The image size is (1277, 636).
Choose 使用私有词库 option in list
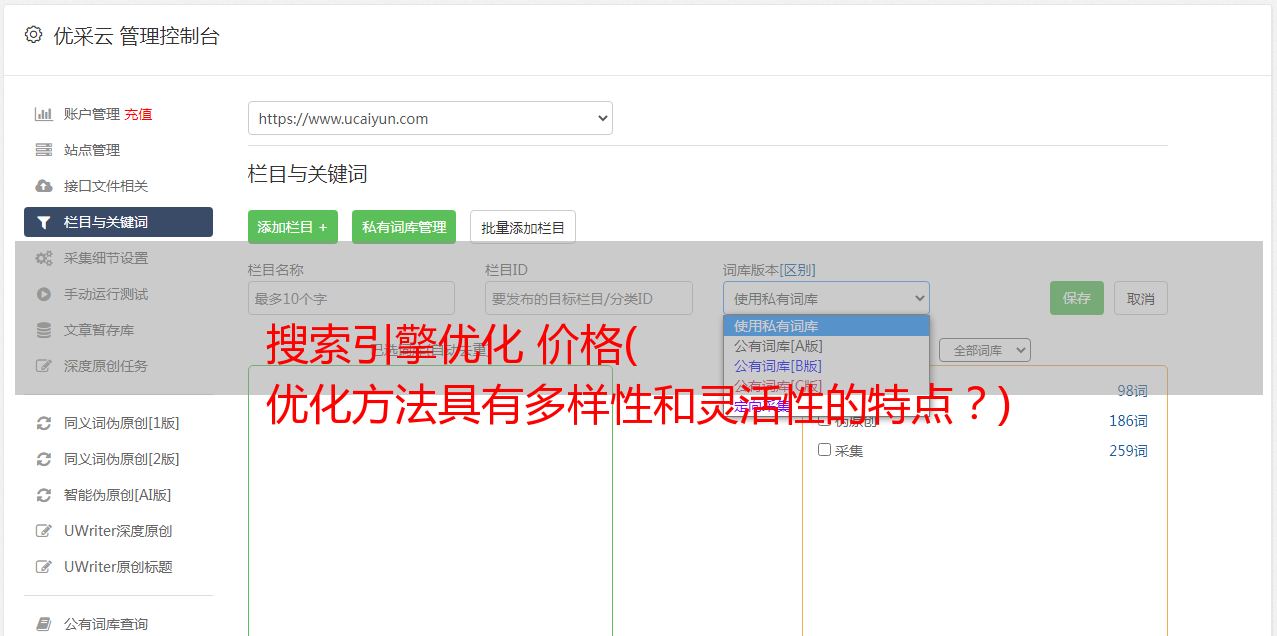click(826, 326)
